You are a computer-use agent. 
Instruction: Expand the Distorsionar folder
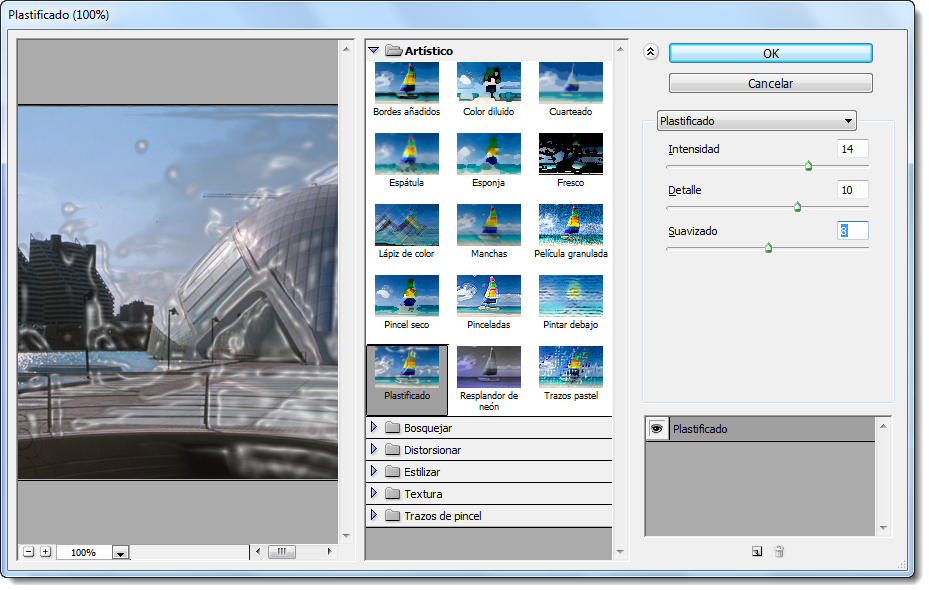click(x=374, y=449)
